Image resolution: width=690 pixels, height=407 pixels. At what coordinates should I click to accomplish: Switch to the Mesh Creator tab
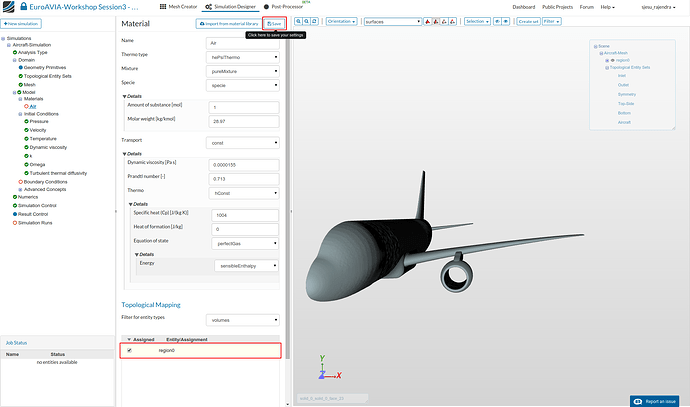click(178, 7)
